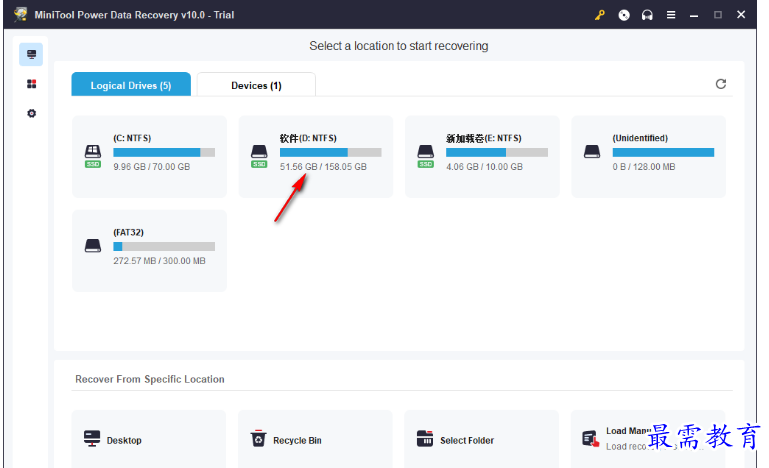
Task: Click the C: drive usage bar
Action: pyautogui.click(x=164, y=153)
